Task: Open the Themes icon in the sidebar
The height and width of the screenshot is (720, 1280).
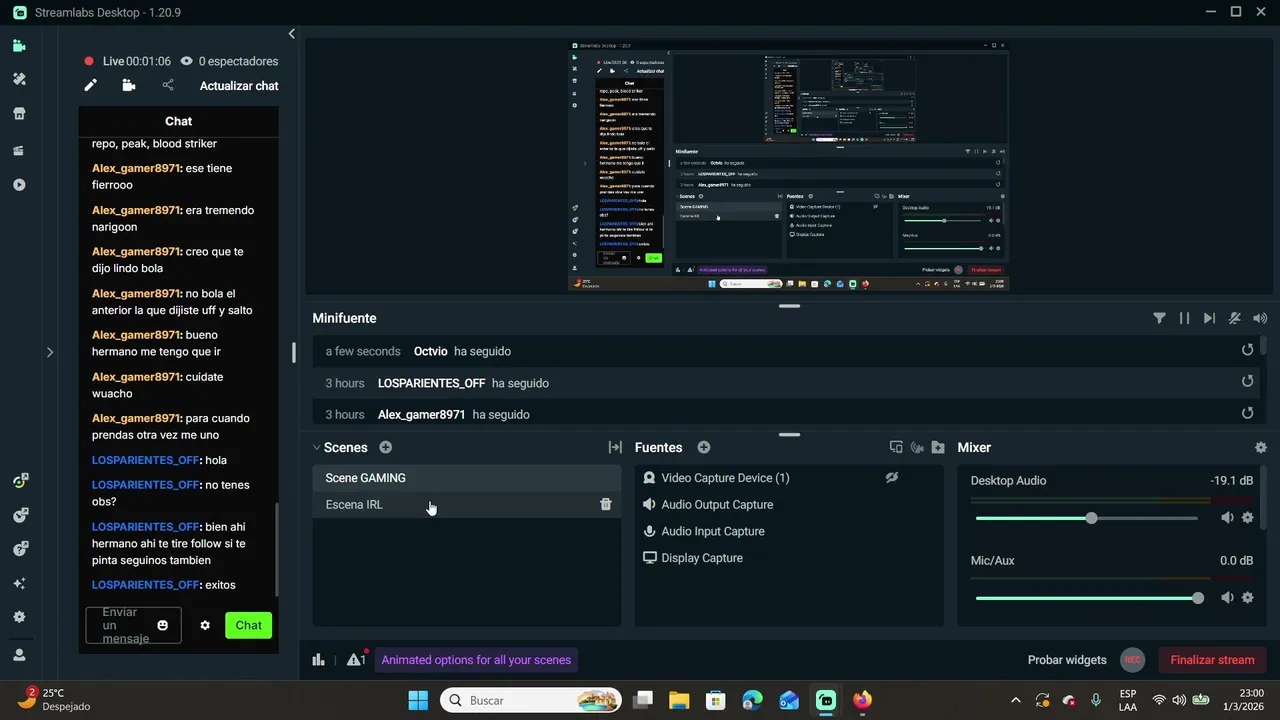Action: (x=19, y=79)
